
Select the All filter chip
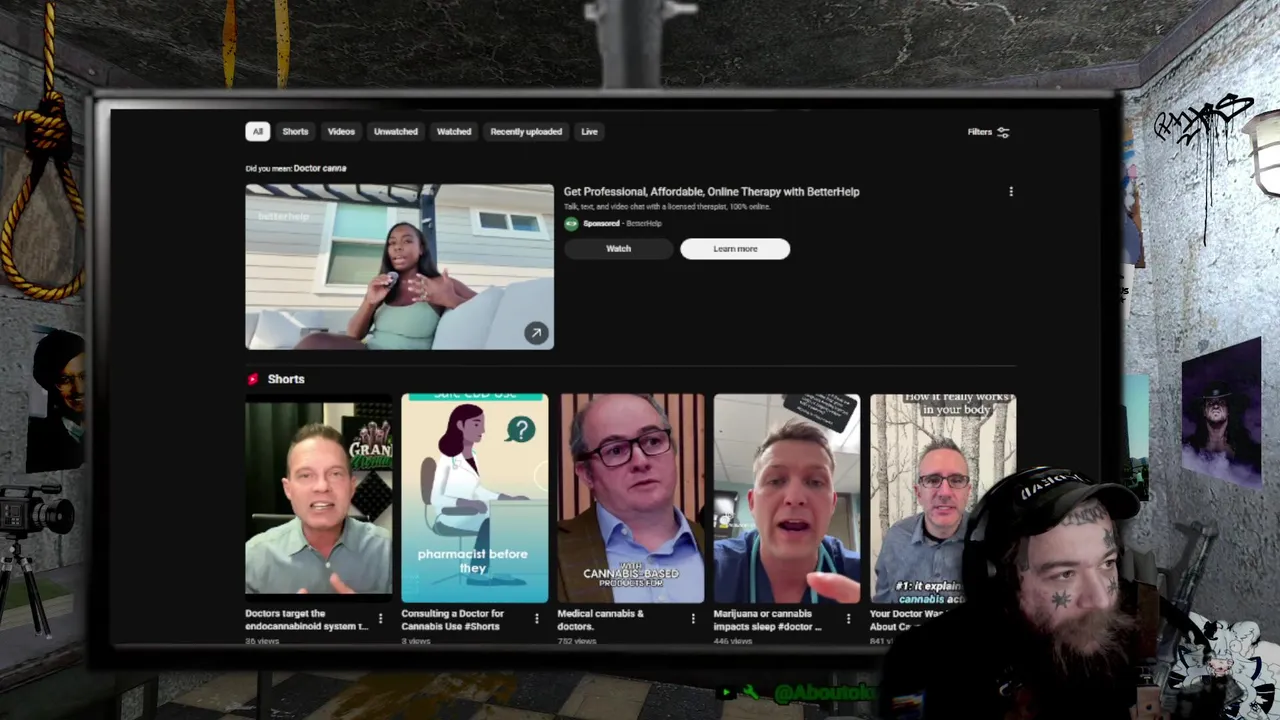[x=257, y=131]
